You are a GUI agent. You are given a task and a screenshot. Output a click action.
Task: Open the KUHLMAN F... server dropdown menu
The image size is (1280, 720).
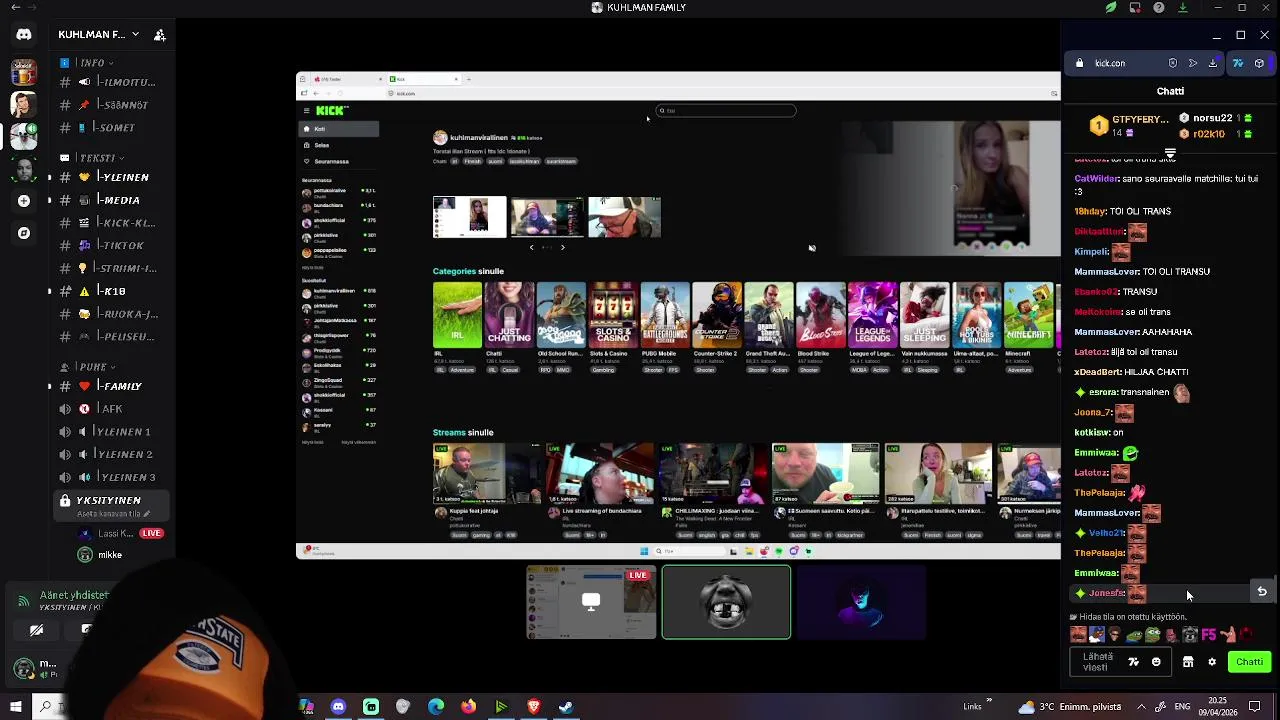coord(99,35)
